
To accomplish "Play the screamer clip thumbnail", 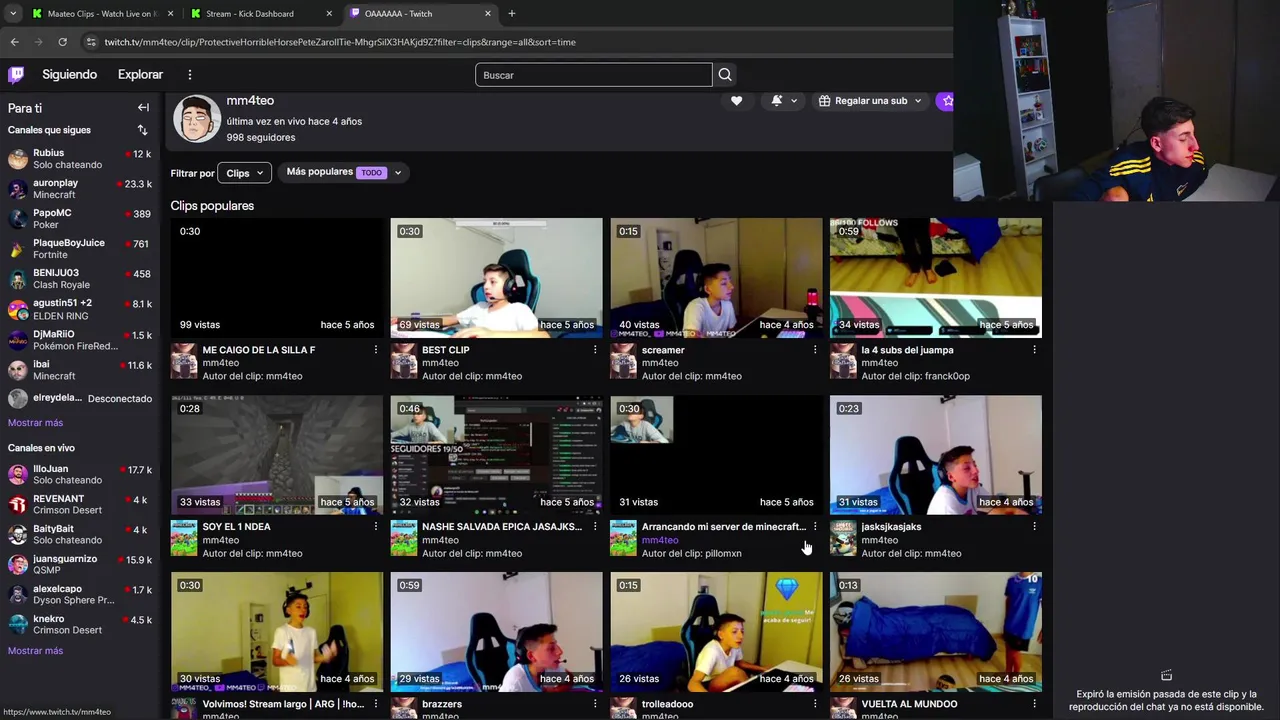I will tap(716, 277).
